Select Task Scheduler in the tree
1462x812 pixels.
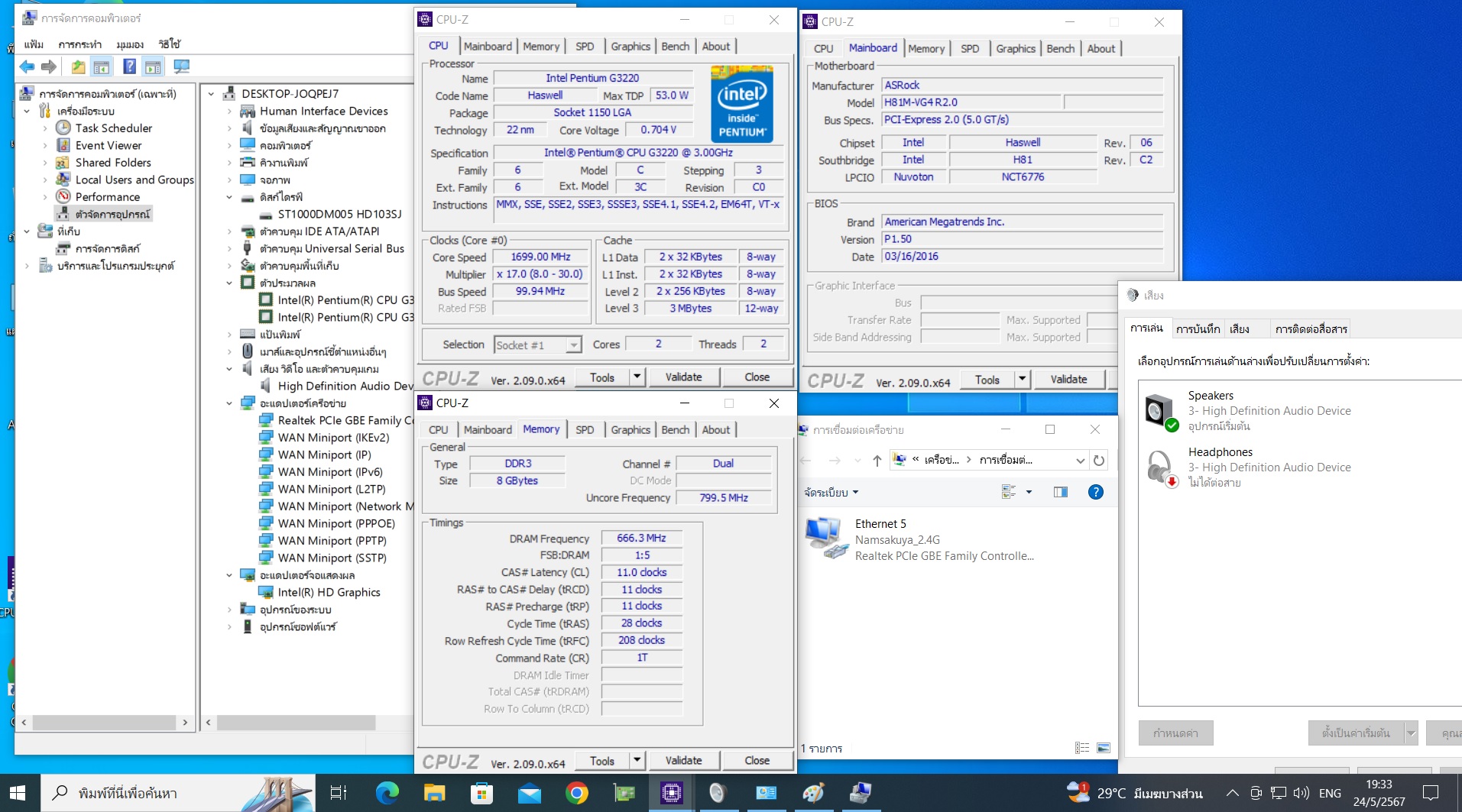pyautogui.click(x=114, y=128)
